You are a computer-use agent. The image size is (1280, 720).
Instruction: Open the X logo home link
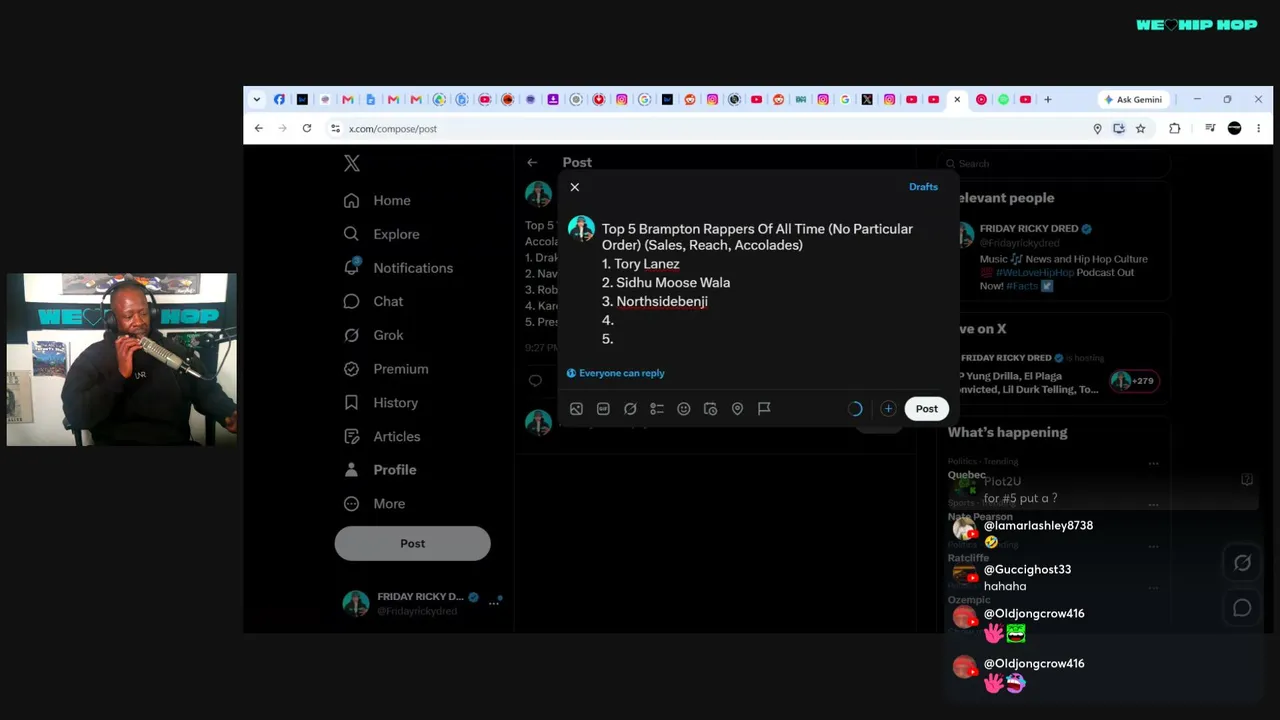352,163
